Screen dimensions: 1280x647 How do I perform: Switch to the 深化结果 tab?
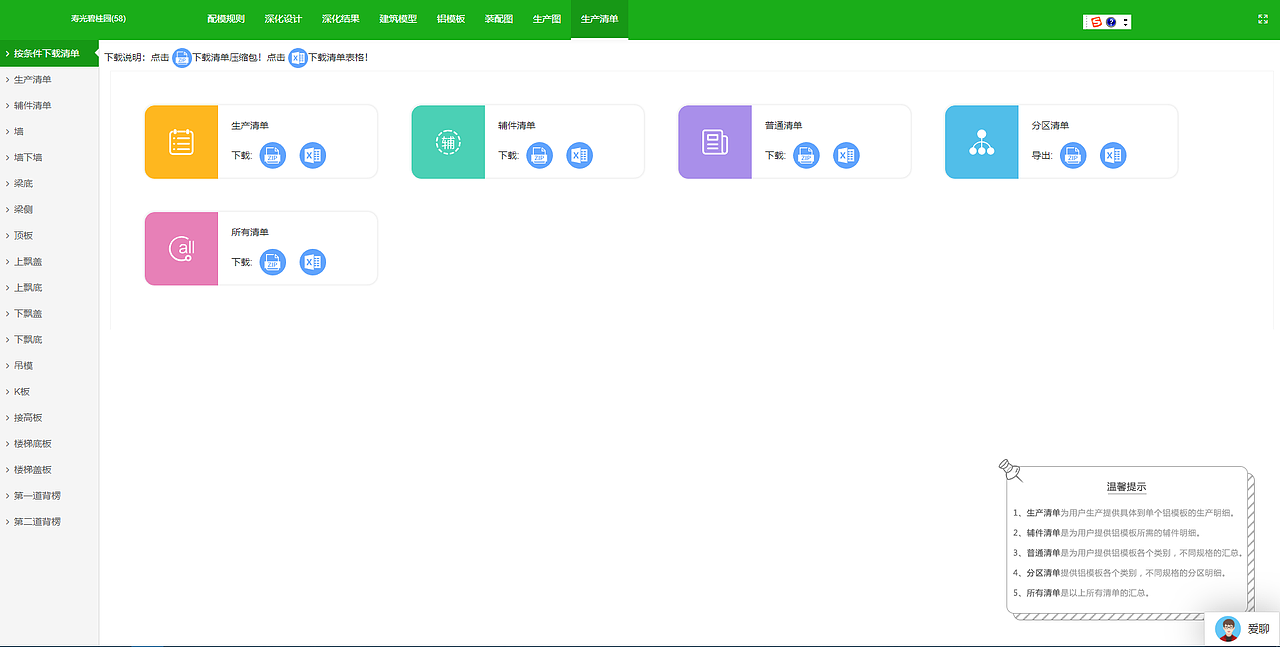pos(341,19)
